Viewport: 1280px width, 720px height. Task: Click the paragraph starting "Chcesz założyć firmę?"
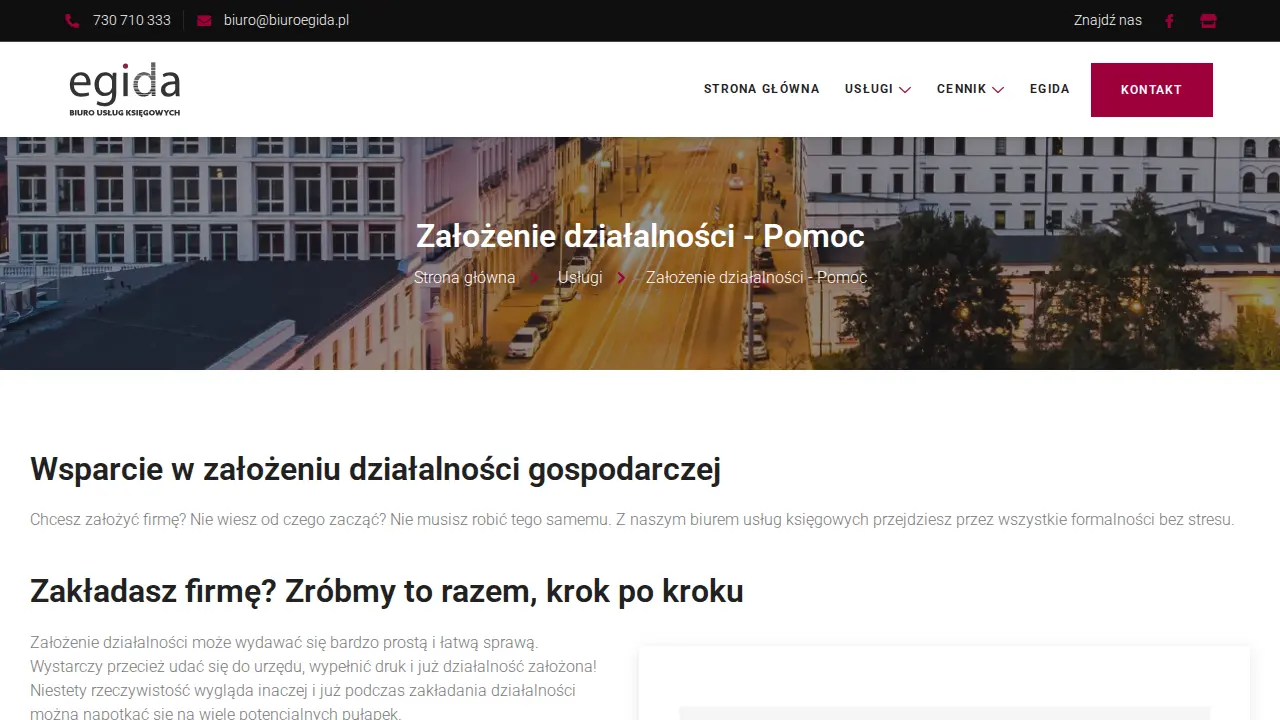632,519
